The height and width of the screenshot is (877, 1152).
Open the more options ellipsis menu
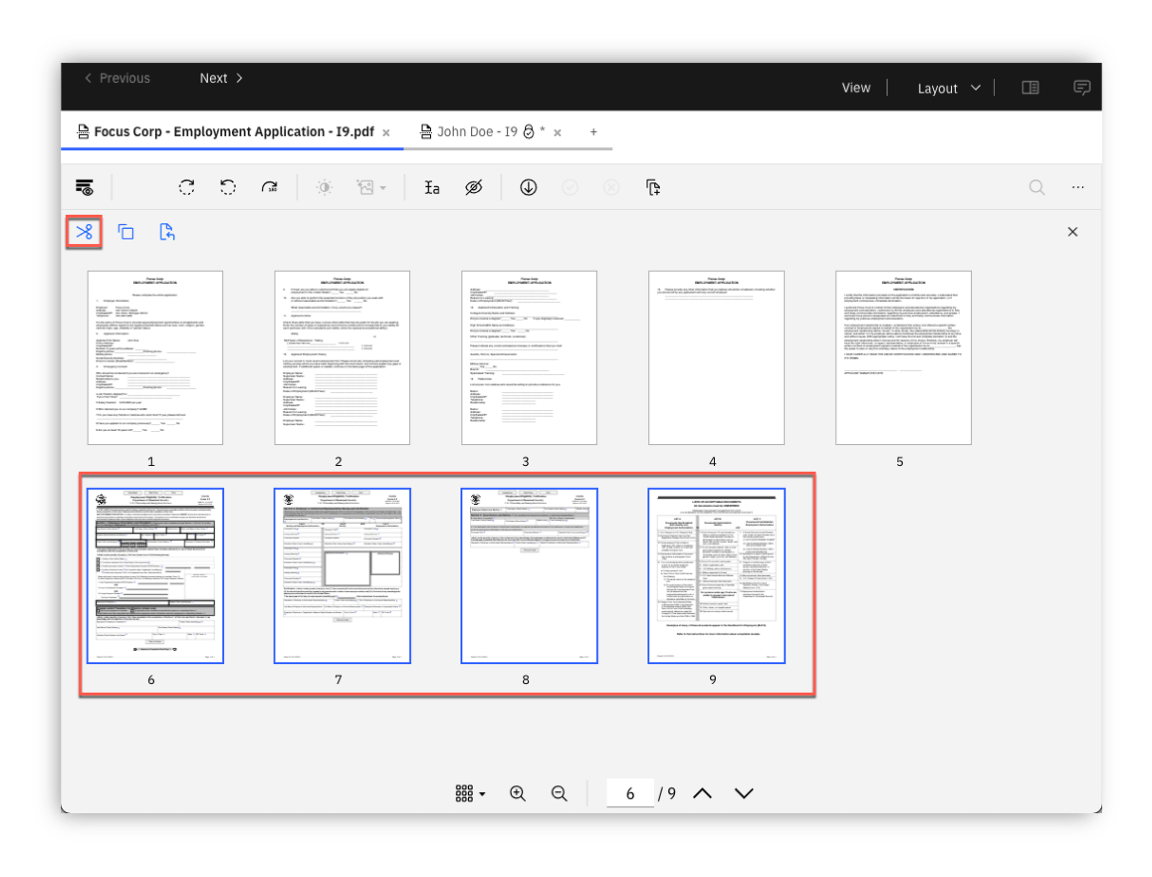[x=1078, y=187]
